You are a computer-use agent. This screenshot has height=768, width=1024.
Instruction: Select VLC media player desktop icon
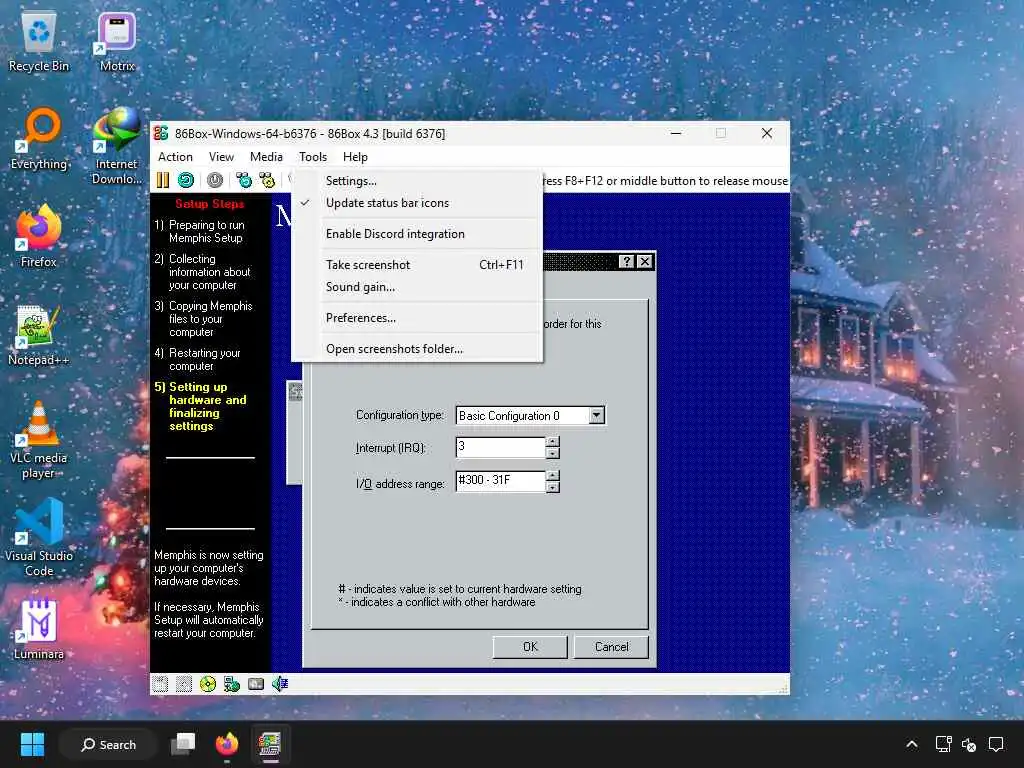39,441
